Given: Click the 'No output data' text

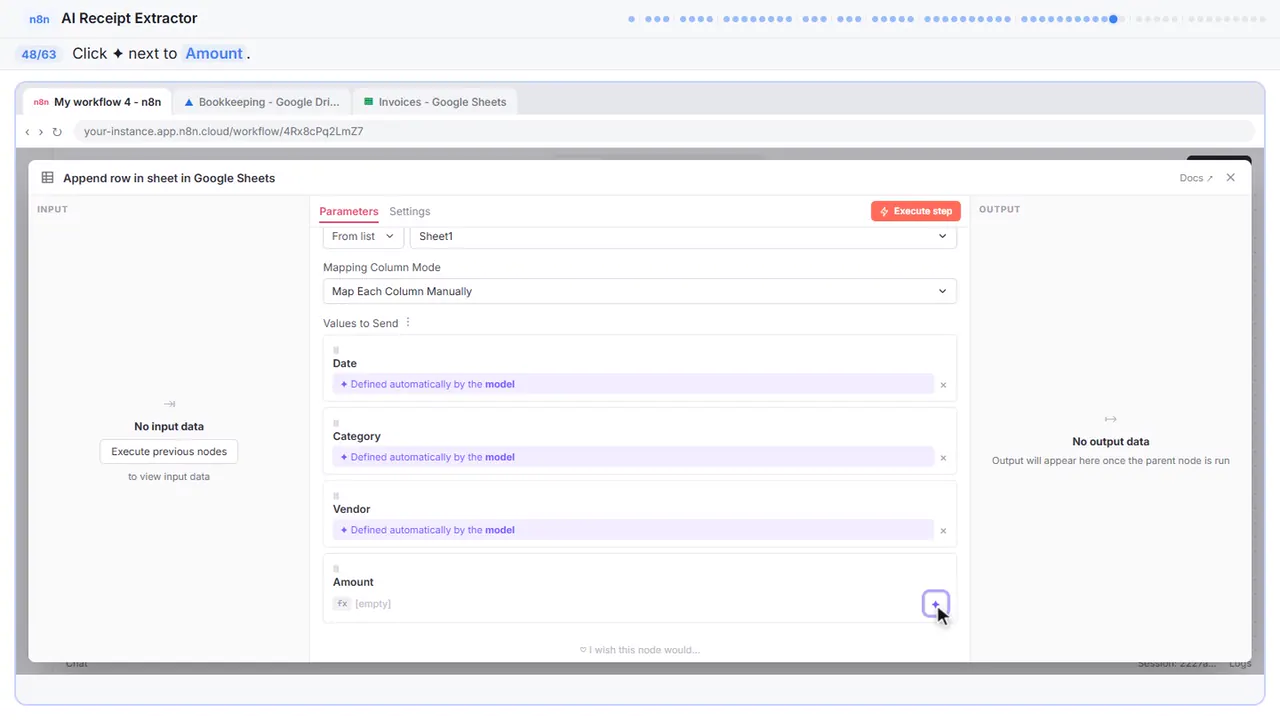Looking at the screenshot, I should pos(1110,441).
